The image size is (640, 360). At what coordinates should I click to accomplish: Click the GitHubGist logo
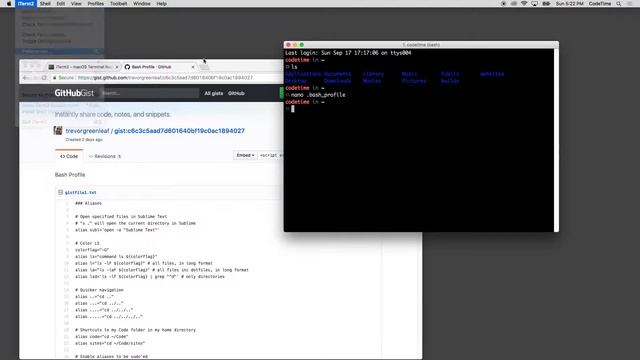[x=74, y=93]
